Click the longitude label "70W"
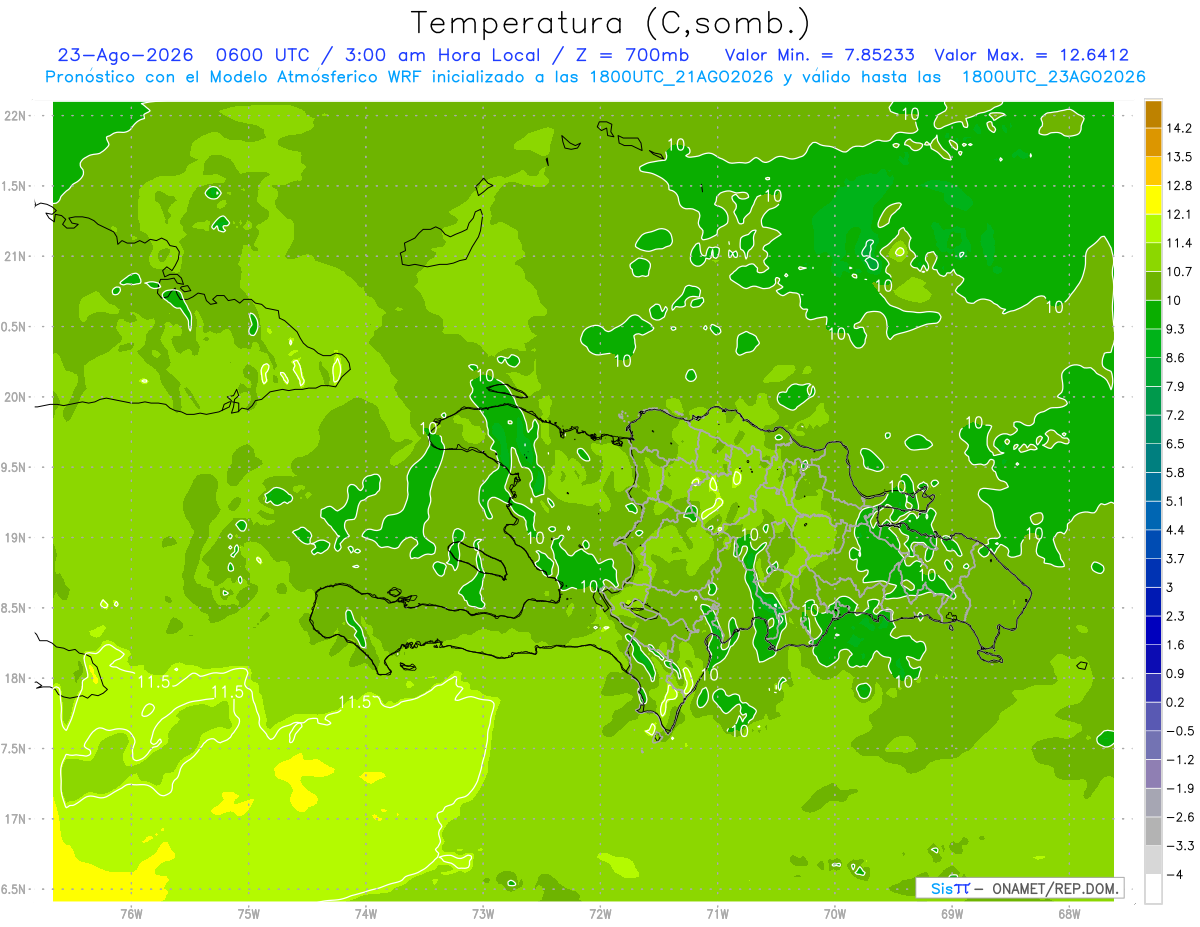The height and width of the screenshot is (927, 1200). click(835, 914)
